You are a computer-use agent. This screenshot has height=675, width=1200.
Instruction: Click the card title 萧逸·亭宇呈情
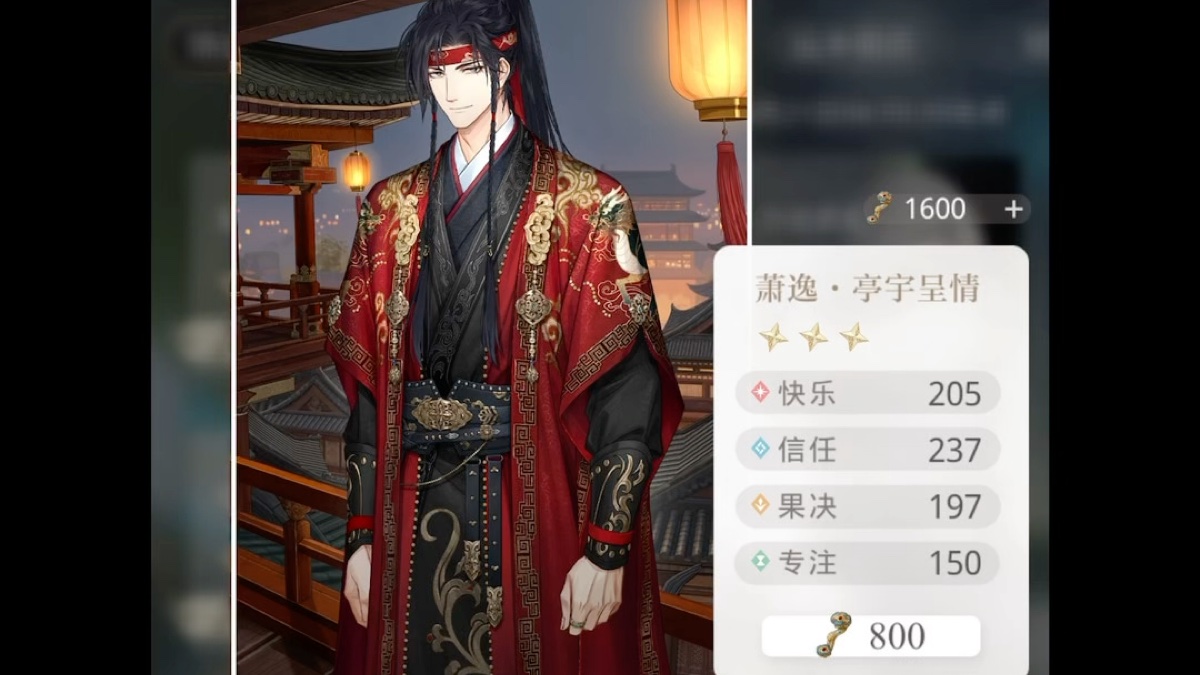(867, 289)
